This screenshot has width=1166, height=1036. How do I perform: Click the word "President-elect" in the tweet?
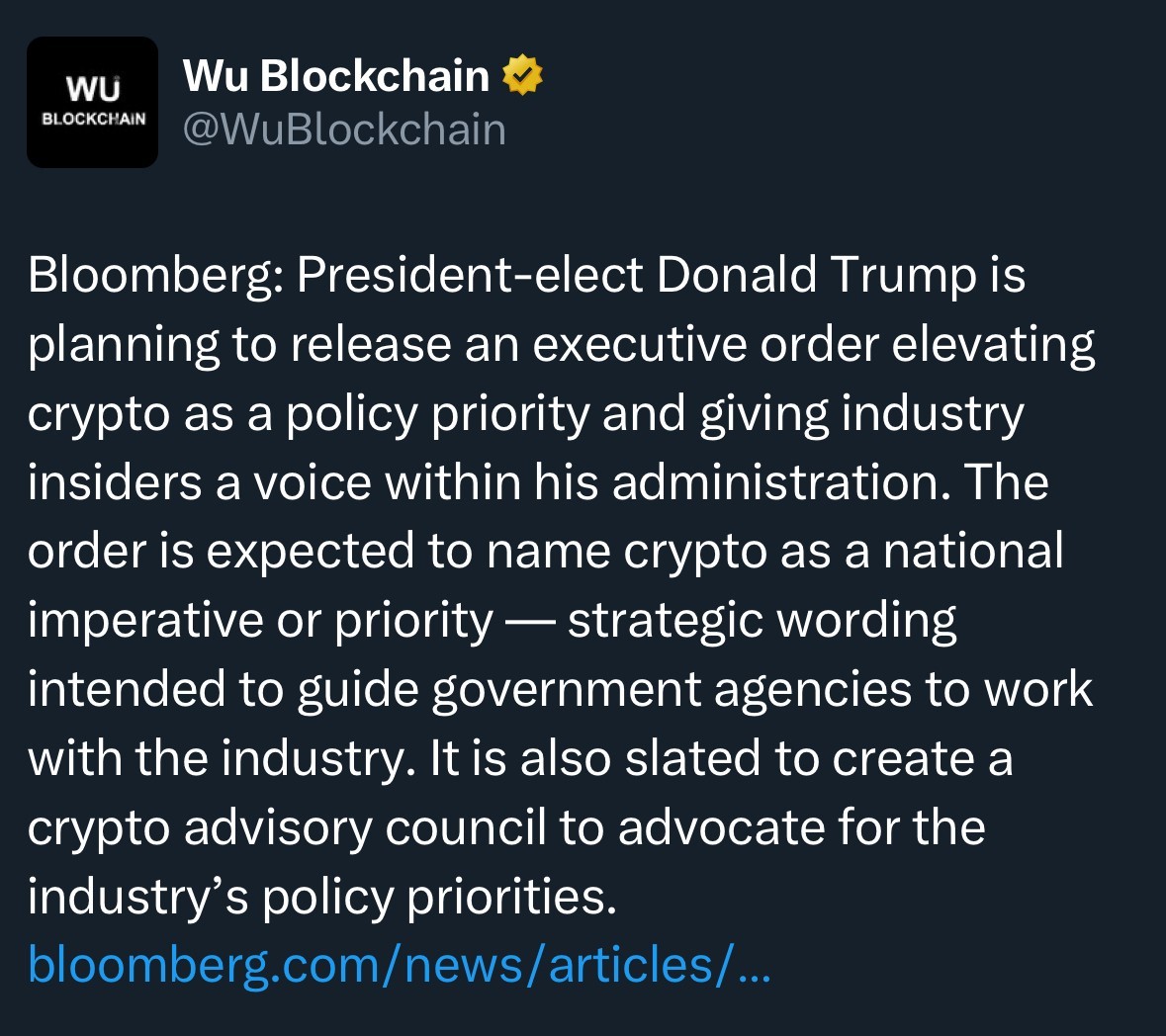coord(470,276)
